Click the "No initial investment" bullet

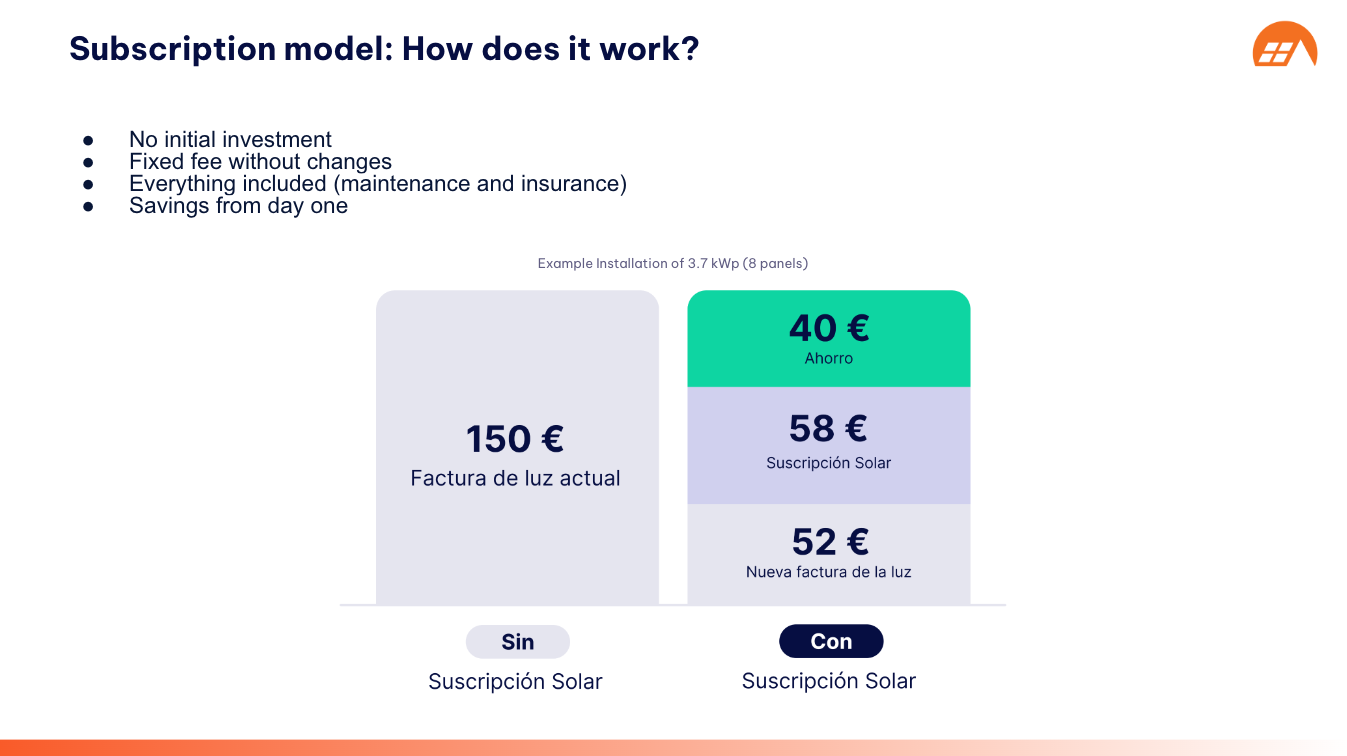coord(230,140)
